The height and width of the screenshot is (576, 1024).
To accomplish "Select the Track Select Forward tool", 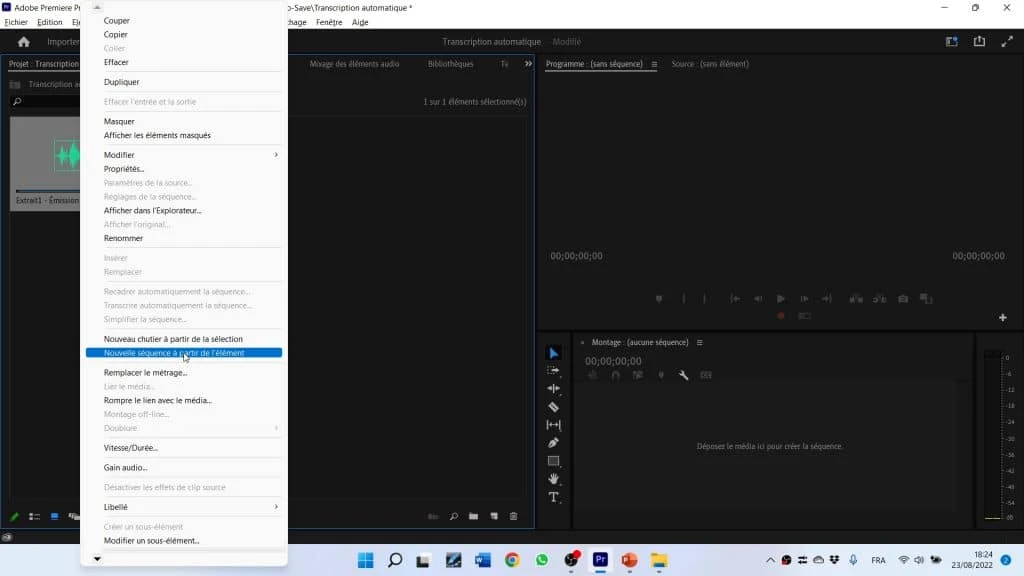I will coord(553,371).
